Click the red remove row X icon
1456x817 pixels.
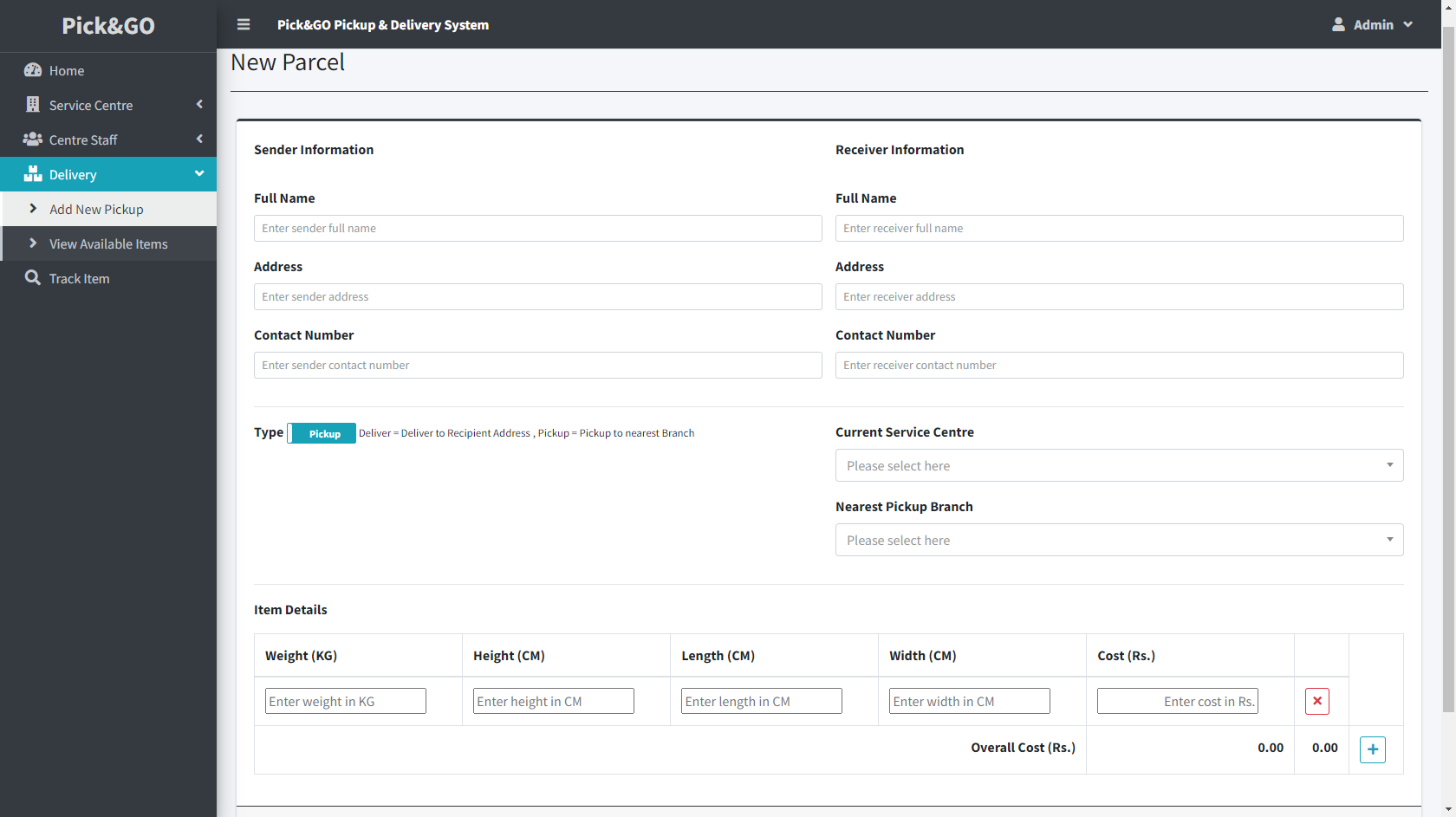point(1317,701)
